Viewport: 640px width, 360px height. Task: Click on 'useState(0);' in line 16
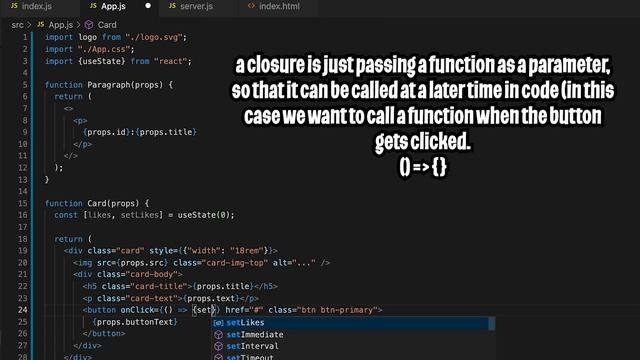(x=206, y=215)
